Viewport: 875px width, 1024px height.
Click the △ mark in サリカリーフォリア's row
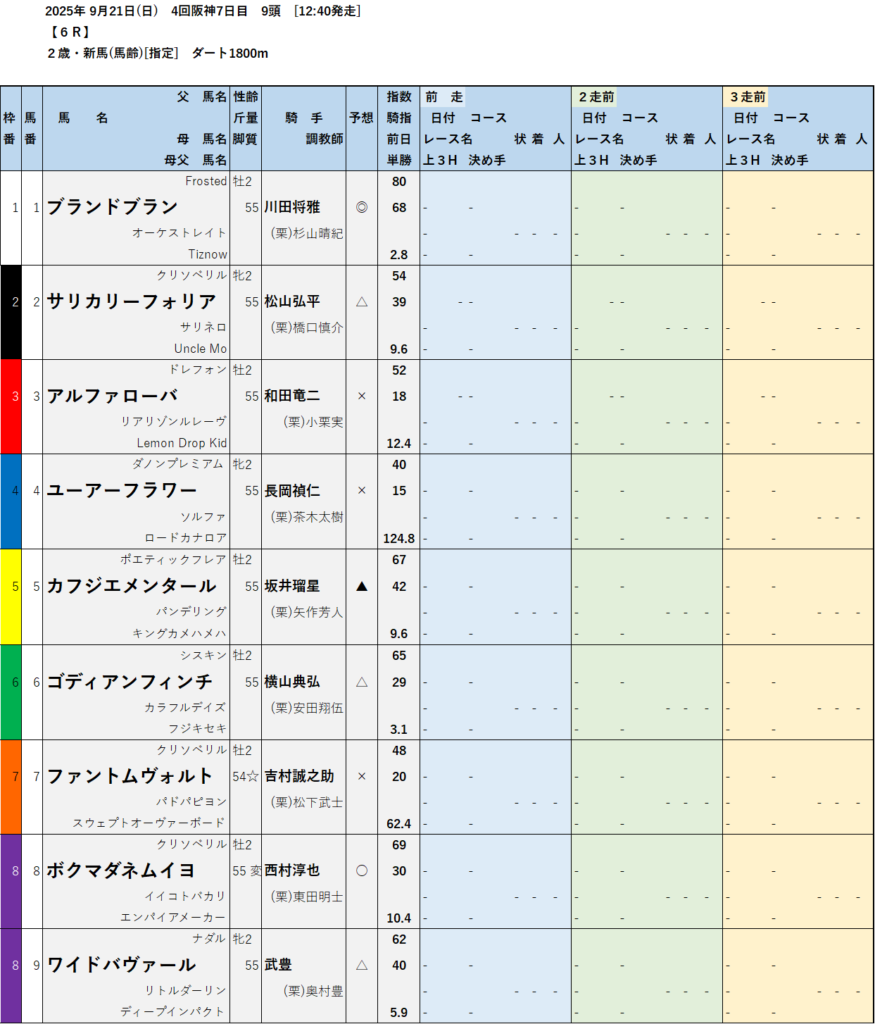[361, 302]
